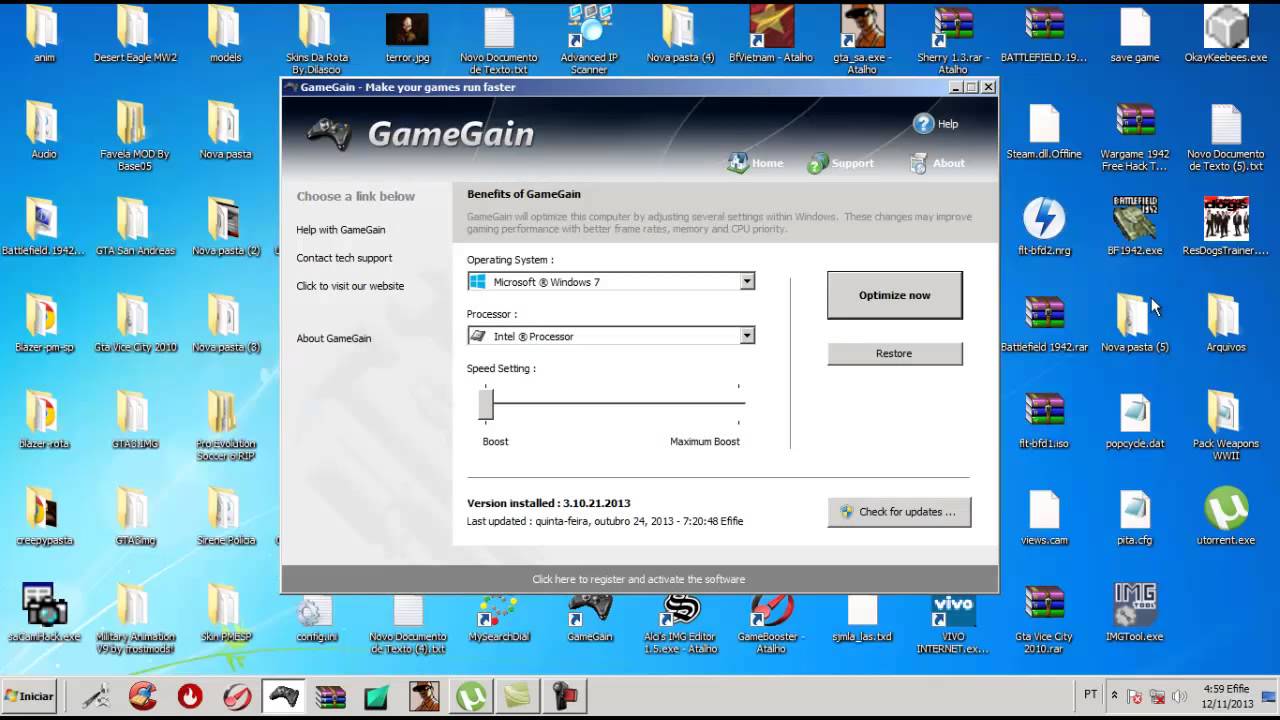Select MySearchDial desktop icon
This screenshot has height=720, width=1280.
[x=499, y=617]
